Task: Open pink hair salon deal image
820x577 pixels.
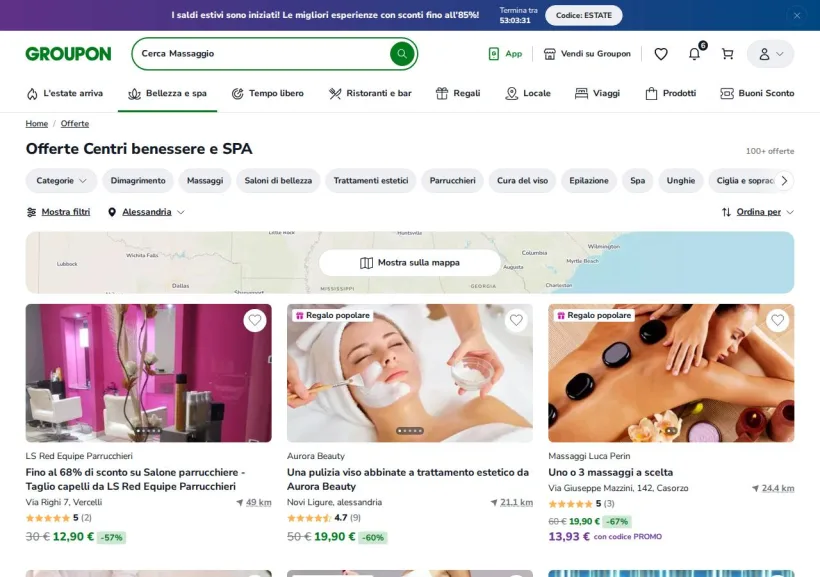Action: click(x=149, y=373)
